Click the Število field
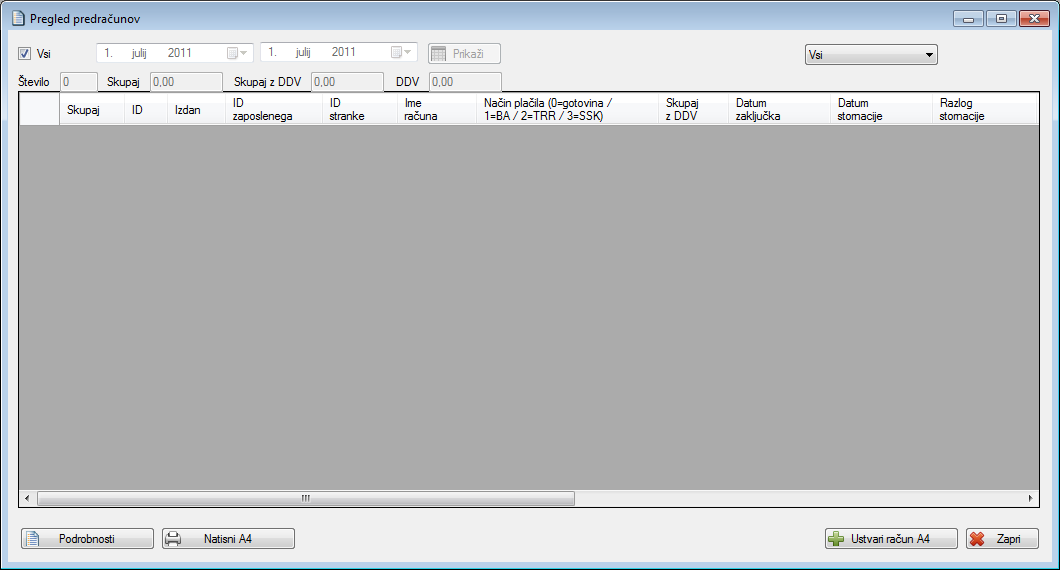 [x=79, y=82]
